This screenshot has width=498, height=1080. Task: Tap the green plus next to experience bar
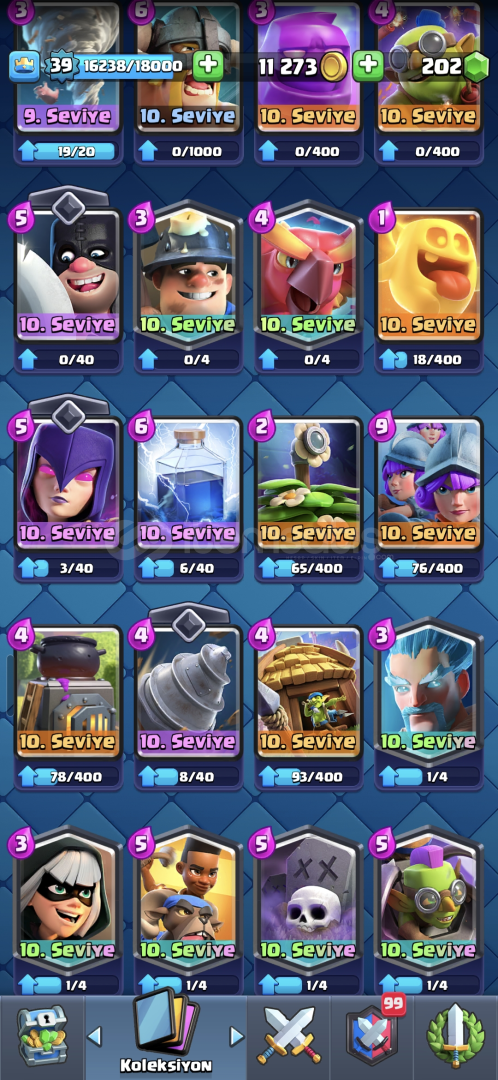coord(207,66)
